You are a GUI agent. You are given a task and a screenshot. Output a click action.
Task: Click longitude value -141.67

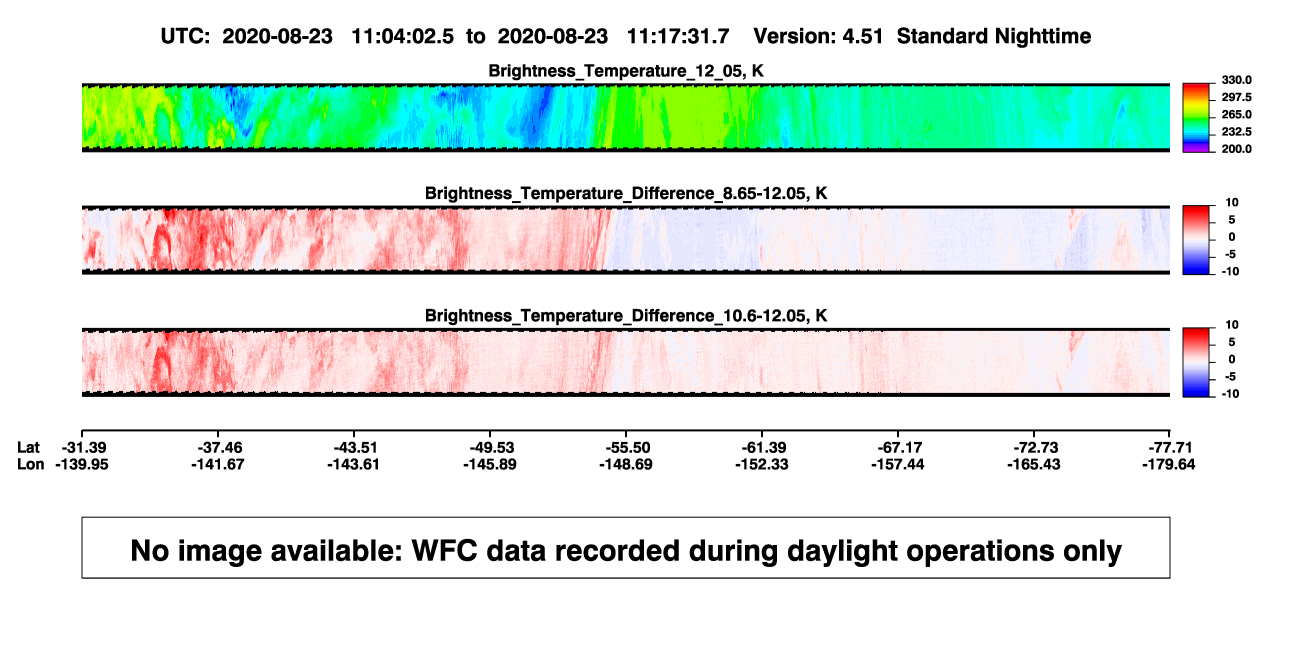coord(218,464)
